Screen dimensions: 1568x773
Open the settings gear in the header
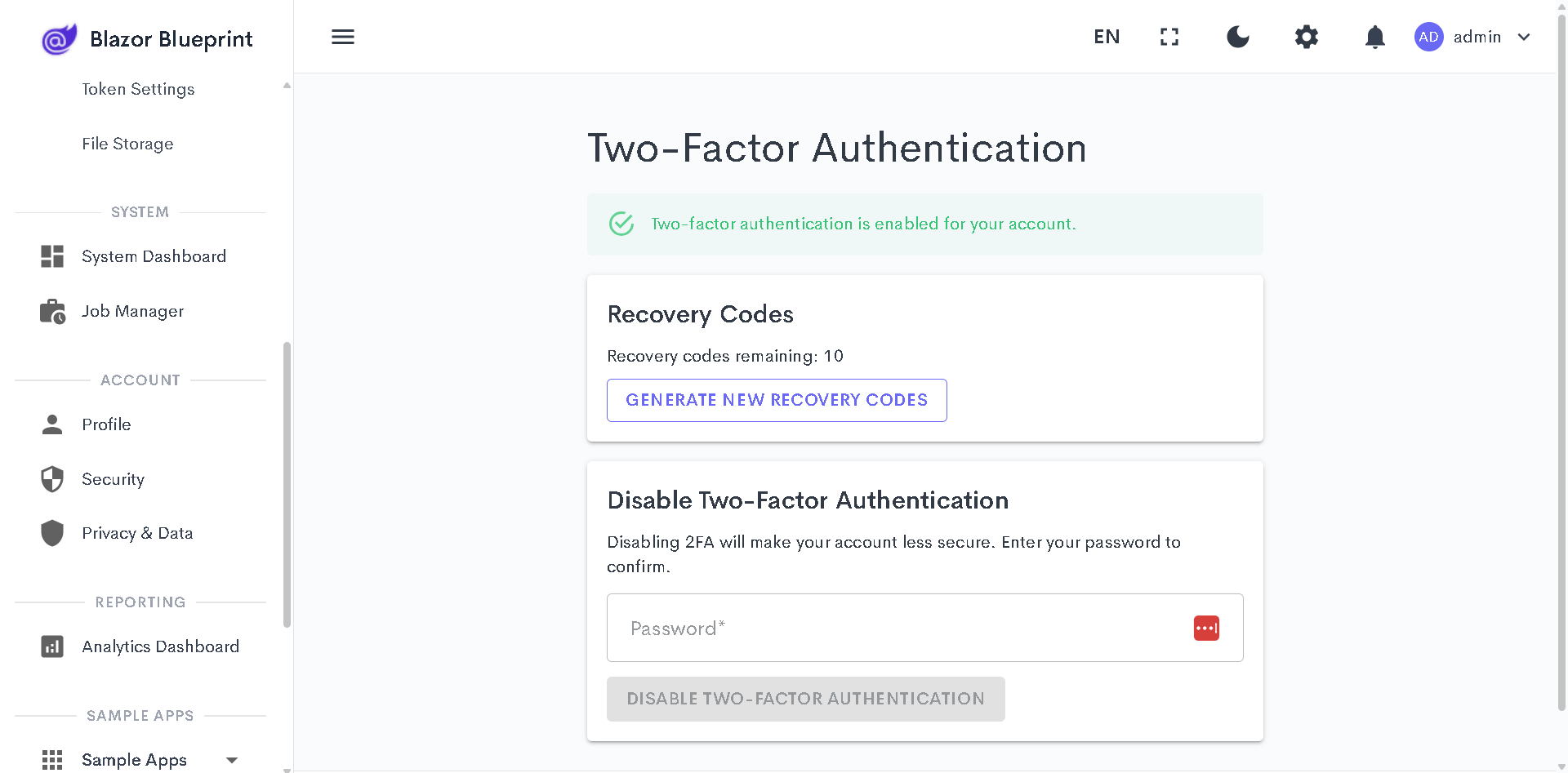1306,37
